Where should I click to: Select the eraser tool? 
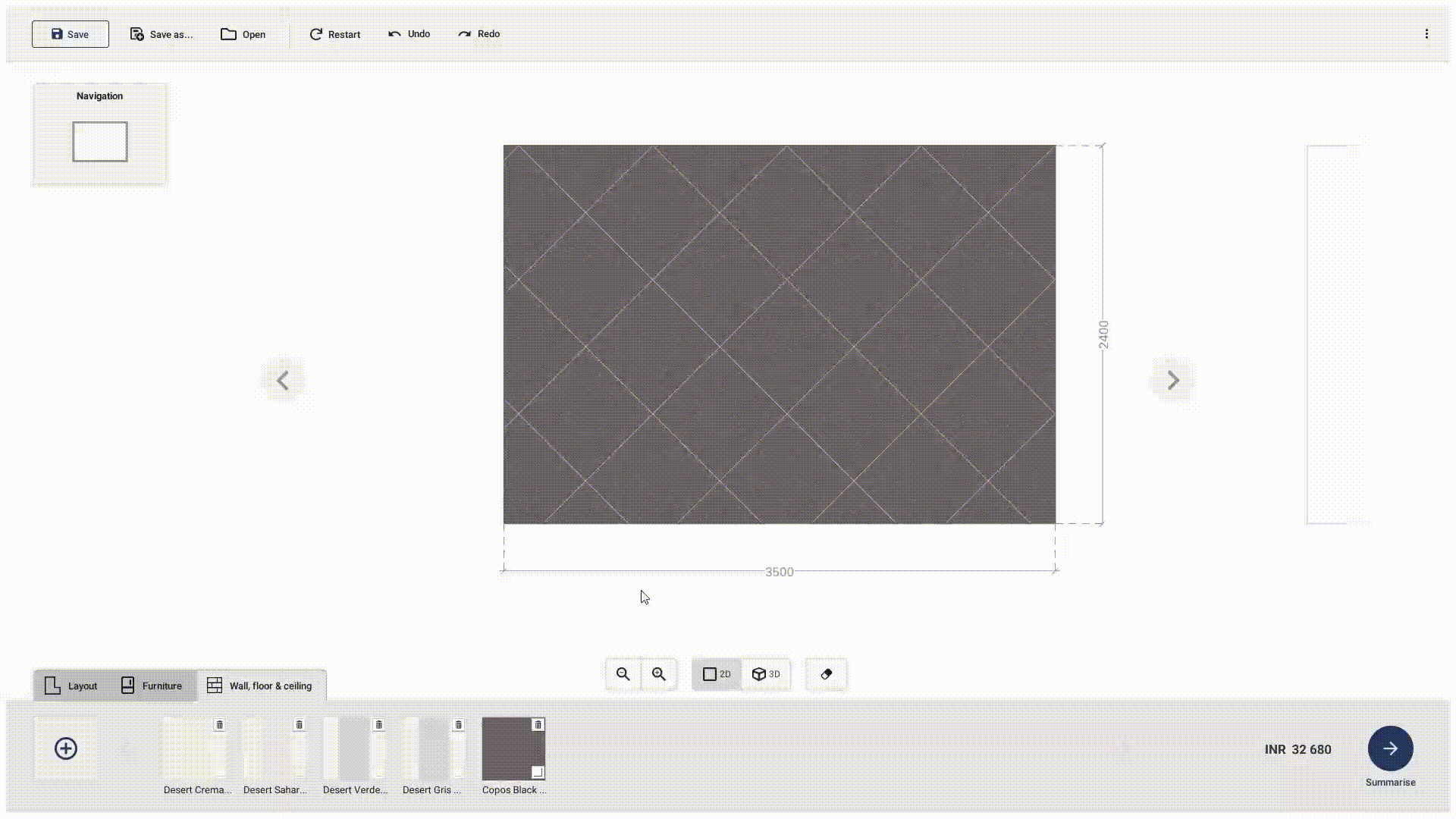(x=826, y=674)
